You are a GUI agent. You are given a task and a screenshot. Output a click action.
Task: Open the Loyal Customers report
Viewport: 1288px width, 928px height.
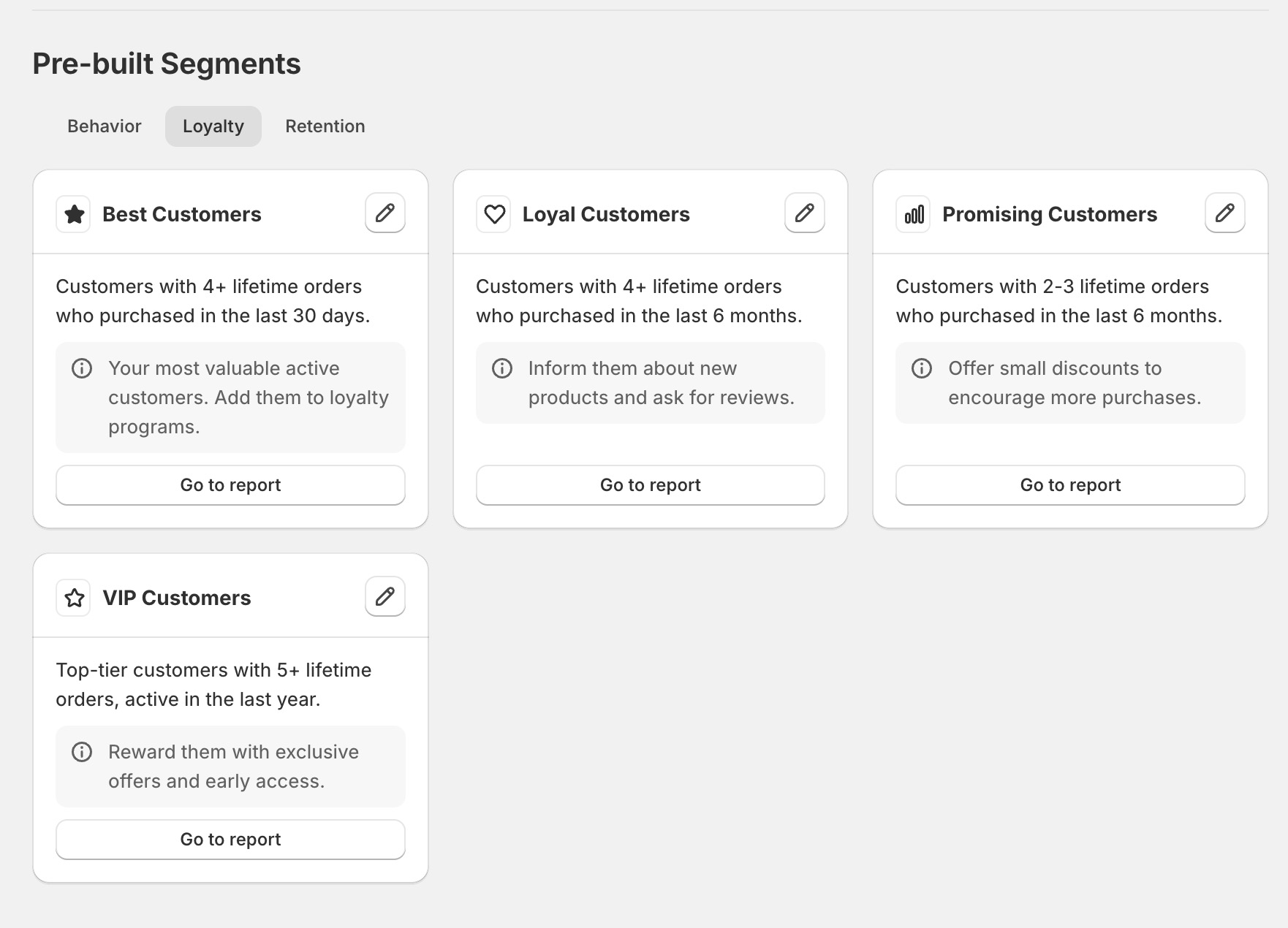pyautogui.click(x=650, y=484)
